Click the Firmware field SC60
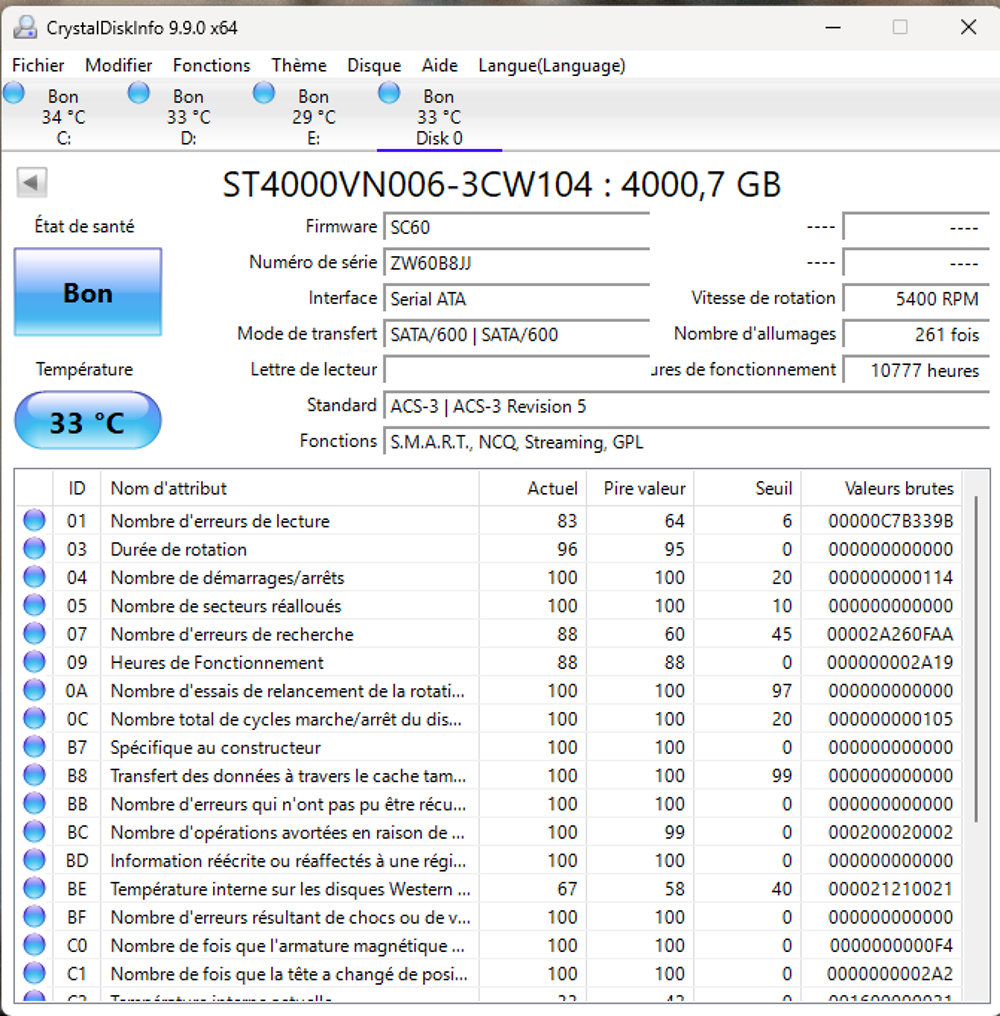Screen dimensions: 1000x1016 click(x=517, y=227)
